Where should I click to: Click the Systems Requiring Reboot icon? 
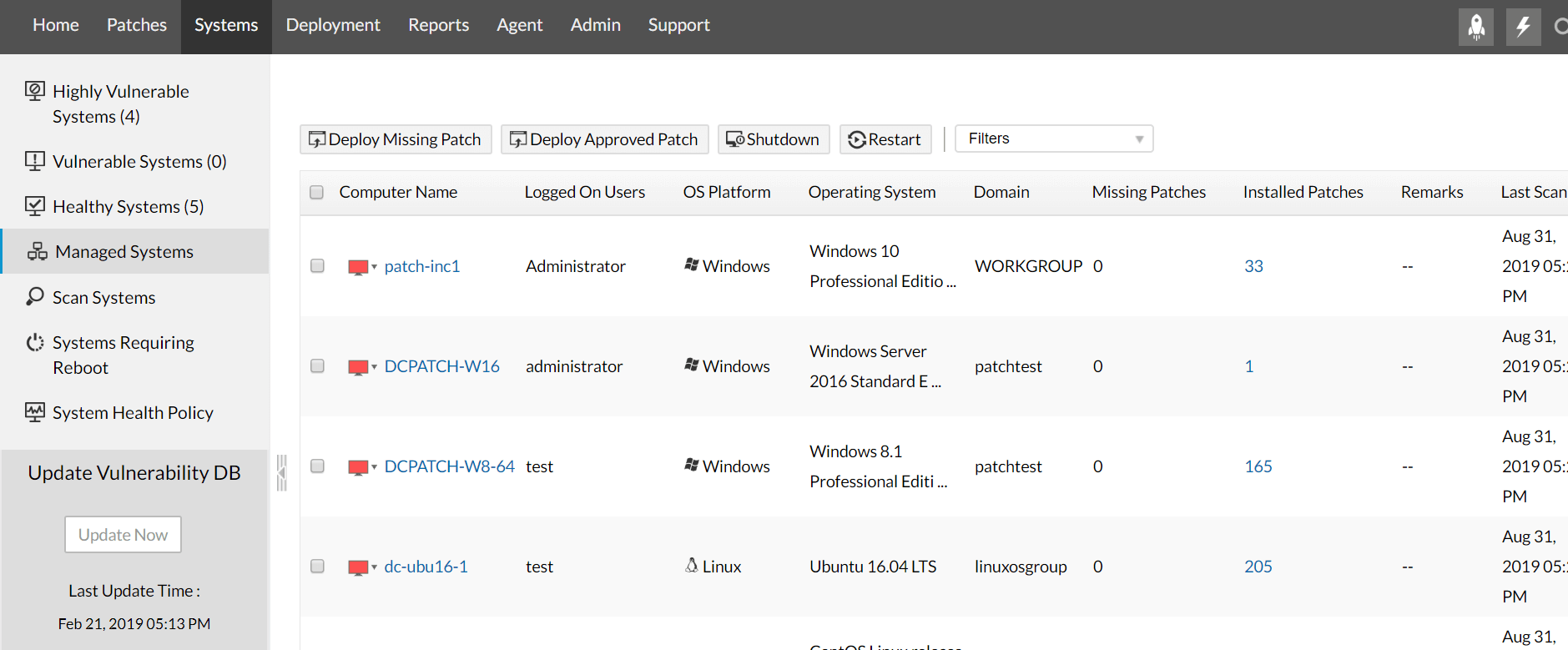pos(35,343)
